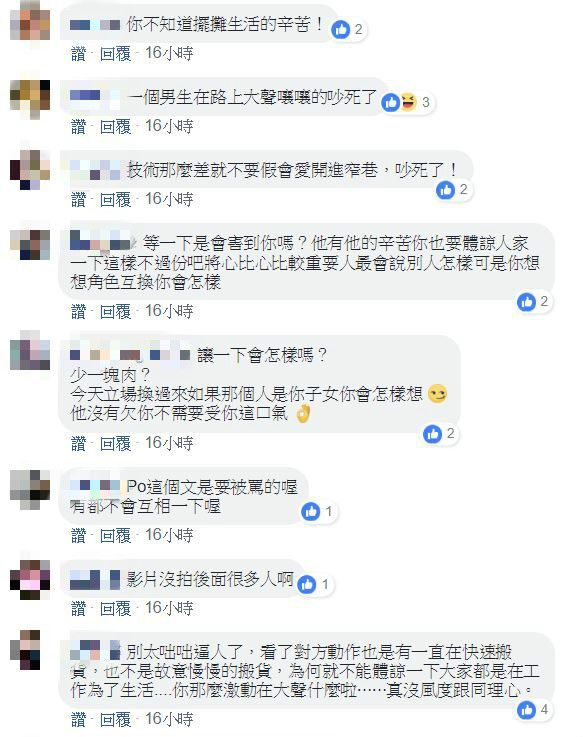Open avatar of 影片沒拍後面很多人啊 commenter
Screen dimensions: 583x737
[x=30, y=579]
